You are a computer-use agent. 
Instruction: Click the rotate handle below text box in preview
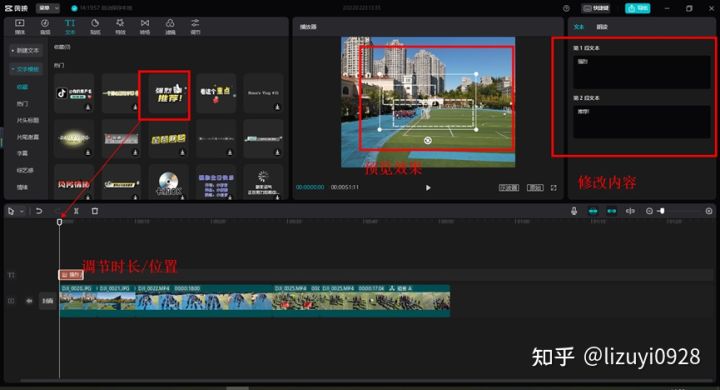point(428,141)
